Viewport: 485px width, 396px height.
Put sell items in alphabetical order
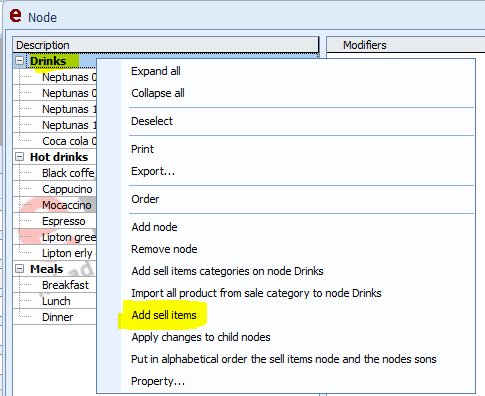(x=284, y=359)
